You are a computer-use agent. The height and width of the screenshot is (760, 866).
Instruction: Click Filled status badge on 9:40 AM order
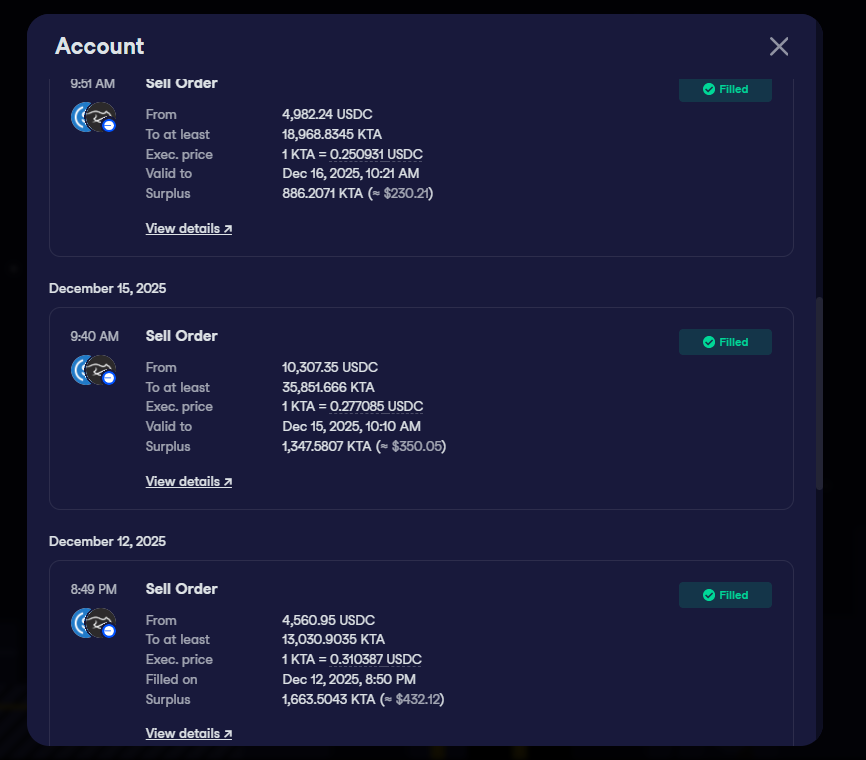(725, 342)
